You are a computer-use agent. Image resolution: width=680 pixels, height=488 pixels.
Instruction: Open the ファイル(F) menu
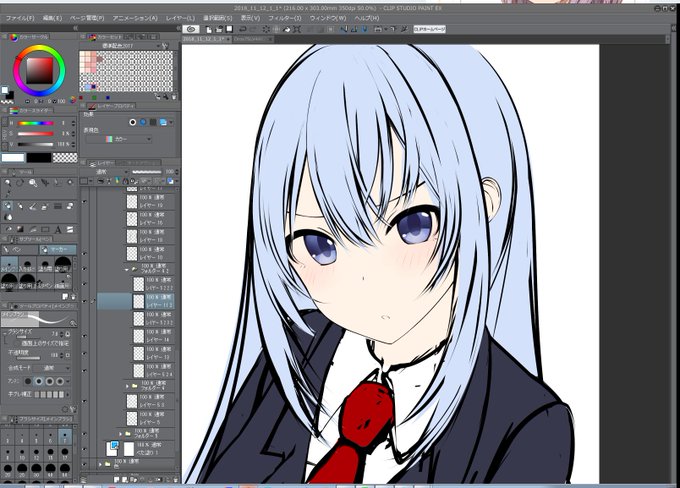click(x=20, y=18)
